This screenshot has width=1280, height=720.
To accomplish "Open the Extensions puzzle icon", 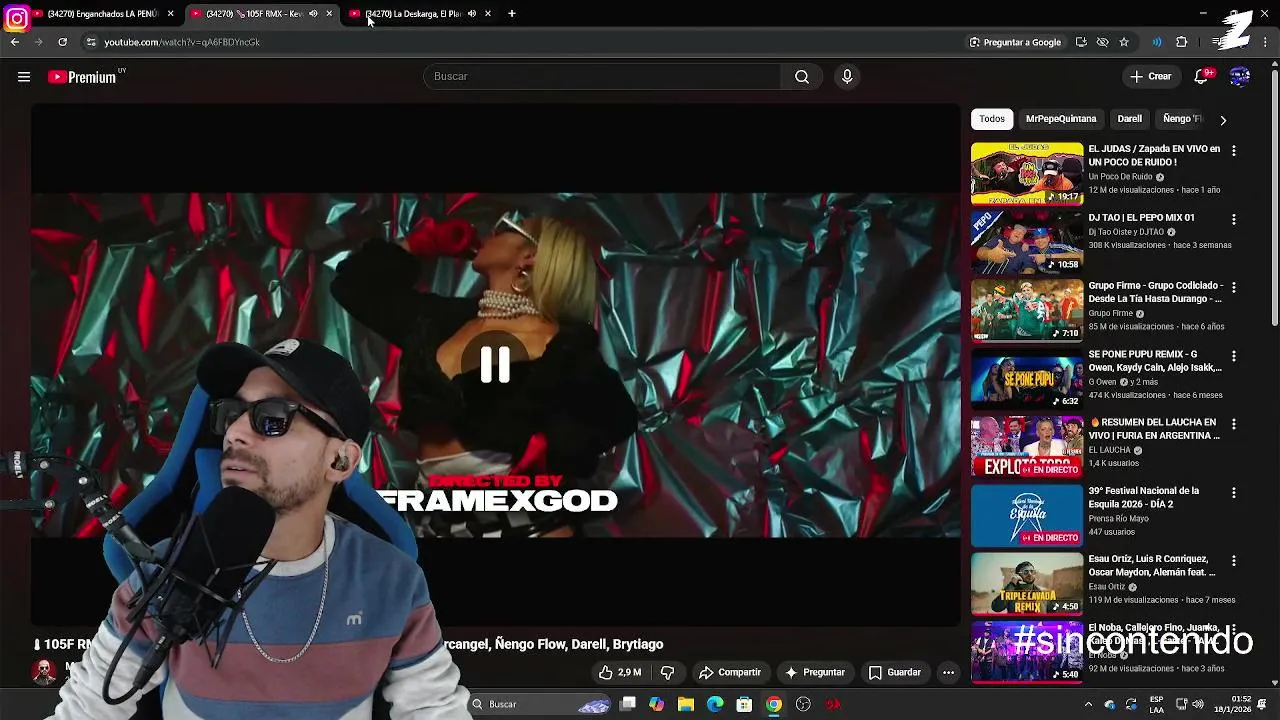I will tap(1182, 42).
